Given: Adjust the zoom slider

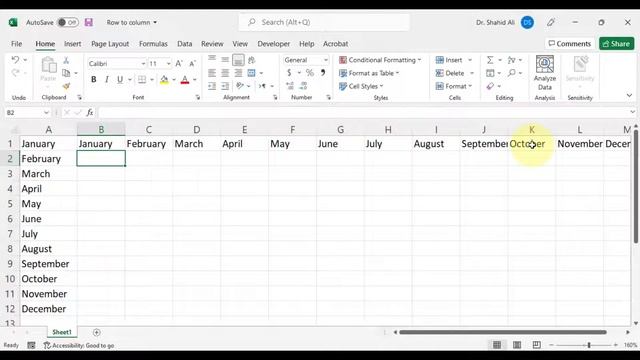Looking at the screenshot, I should (x=589, y=345).
